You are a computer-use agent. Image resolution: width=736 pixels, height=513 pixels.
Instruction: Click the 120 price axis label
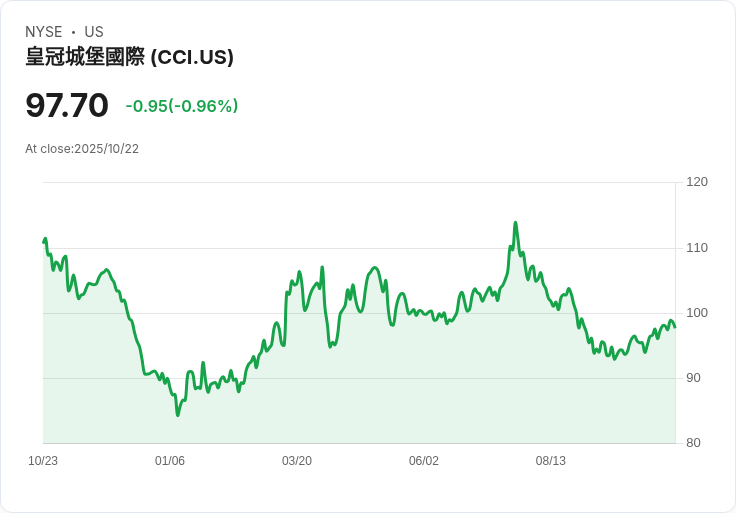pyautogui.click(x=697, y=182)
